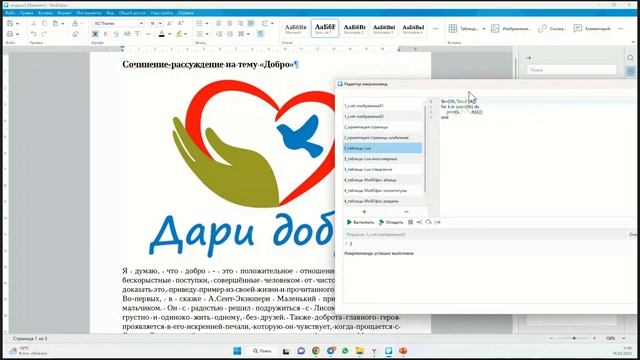Click the font color swatch (A)
Image resolution: width=640 pixels, height=360 pixels.
pyautogui.click(x=162, y=34)
